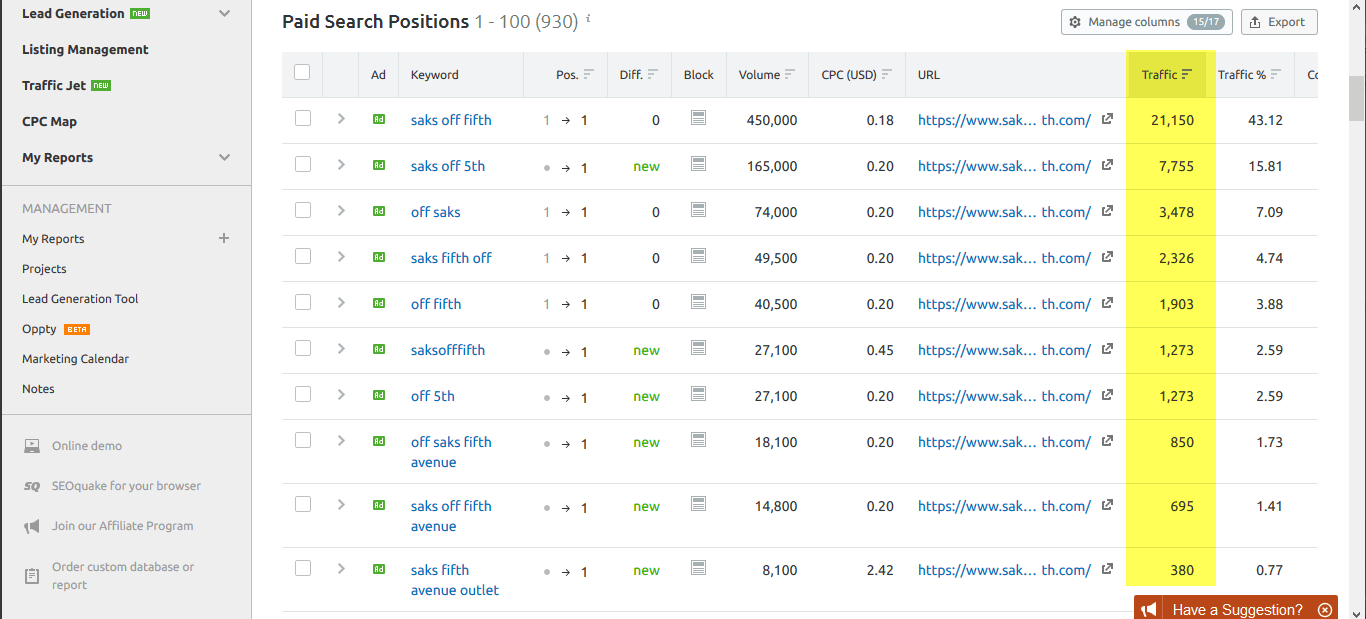Check the select-all checkbox in the table header
This screenshot has width=1366, height=619.
(303, 74)
